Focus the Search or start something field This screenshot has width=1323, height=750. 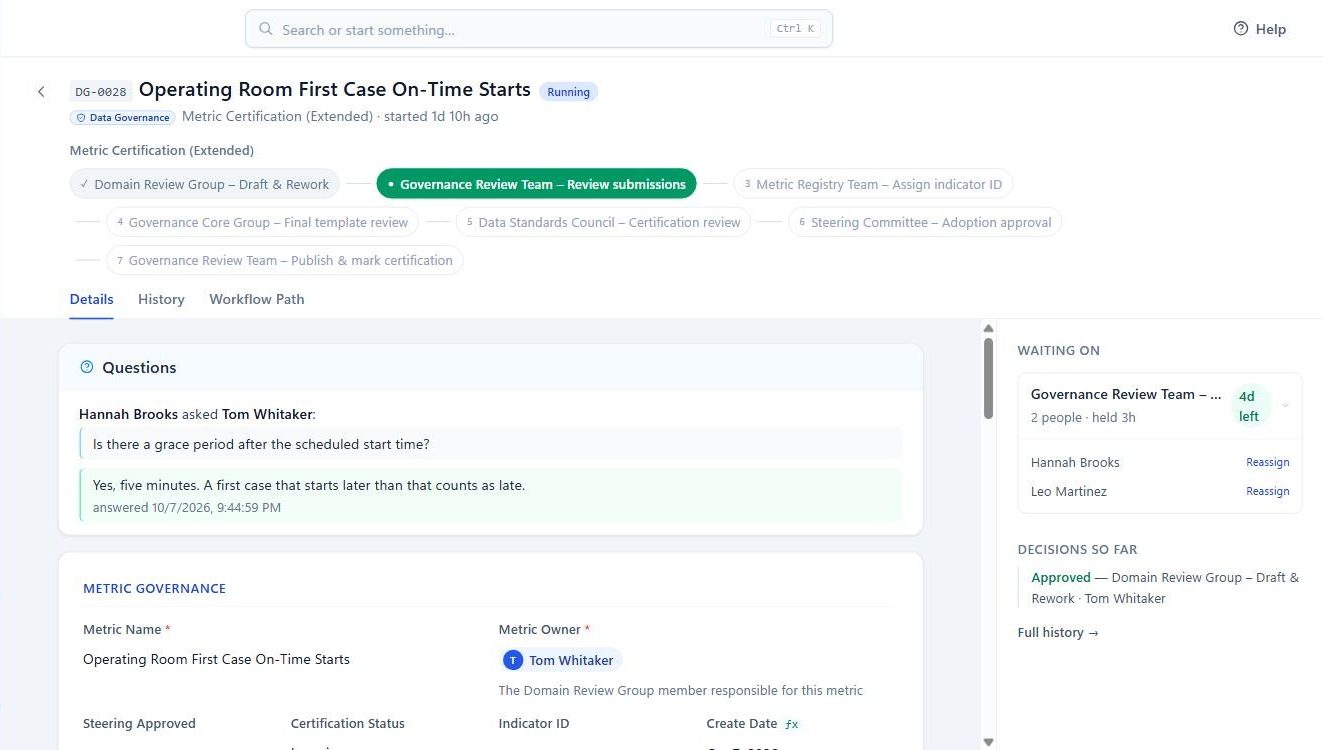tap(538, 29)
